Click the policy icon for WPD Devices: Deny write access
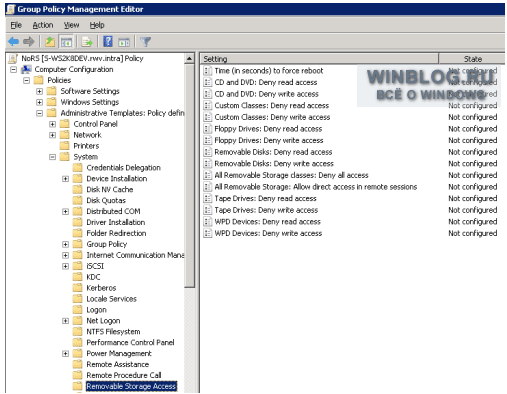The image size is (507, 394). pyautogui.click(x=208, y=233)
